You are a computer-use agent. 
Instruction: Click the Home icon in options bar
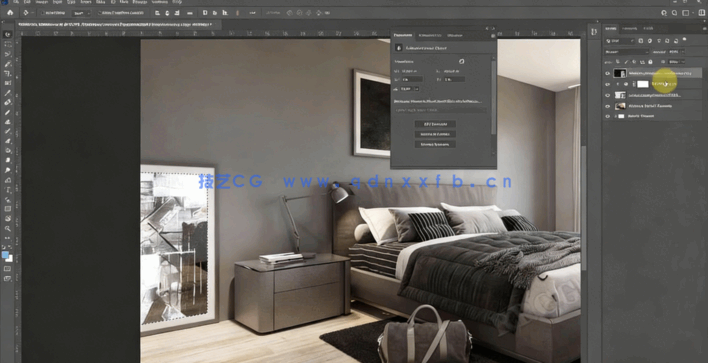tap(10, 13)
